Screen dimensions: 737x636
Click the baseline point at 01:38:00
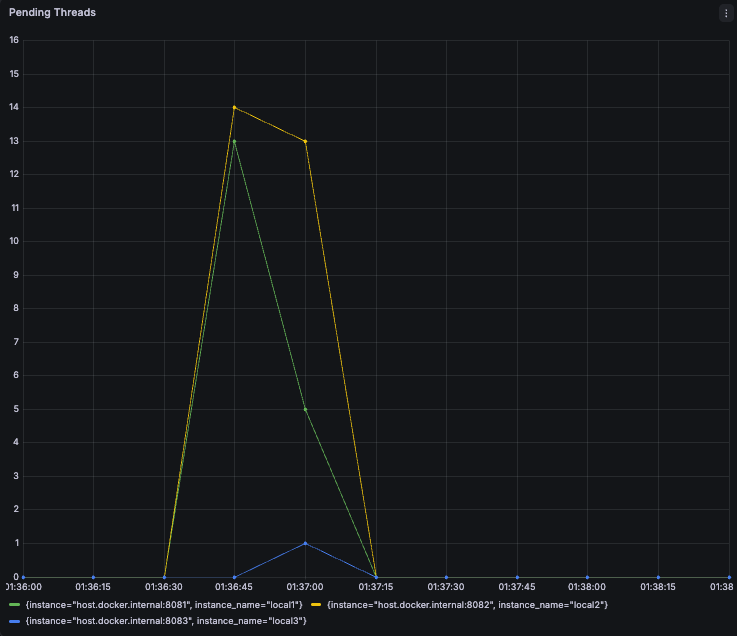coord(588,577)
